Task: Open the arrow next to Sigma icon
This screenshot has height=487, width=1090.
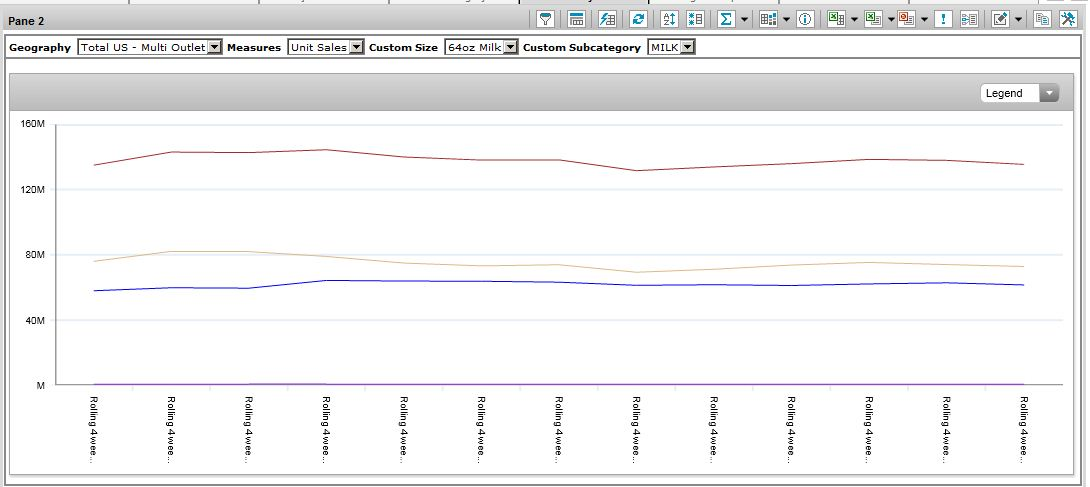Action: pyautogui.click(x=745, y=20)
